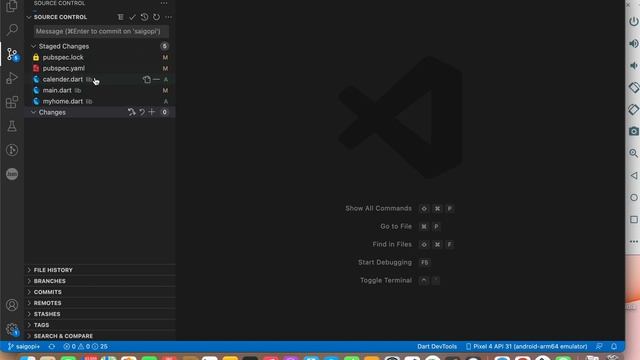
Task: Click the emulator zoom magnifier icon
Action: tap(633, 153)
